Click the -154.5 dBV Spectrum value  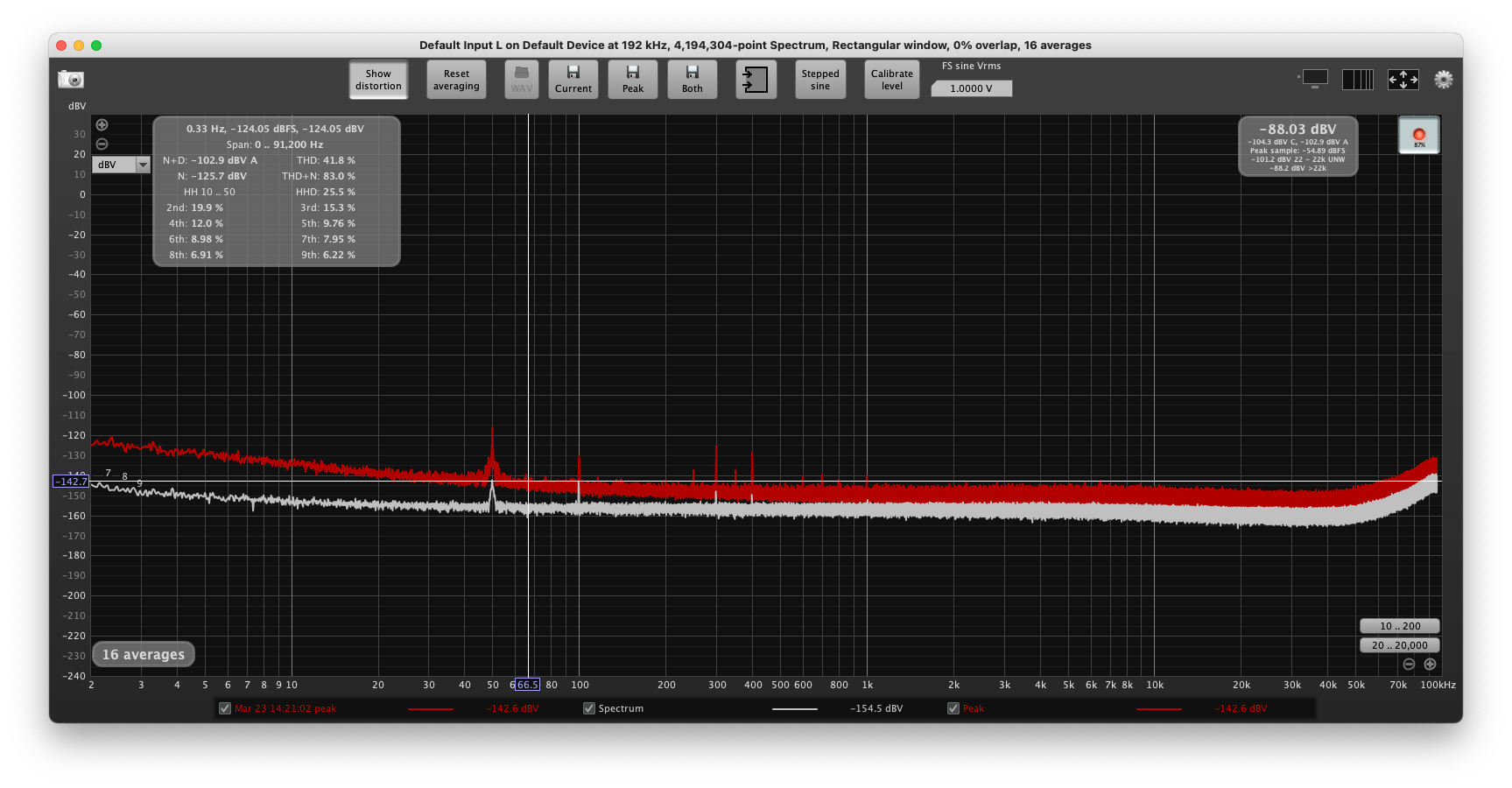pos(876,708)
